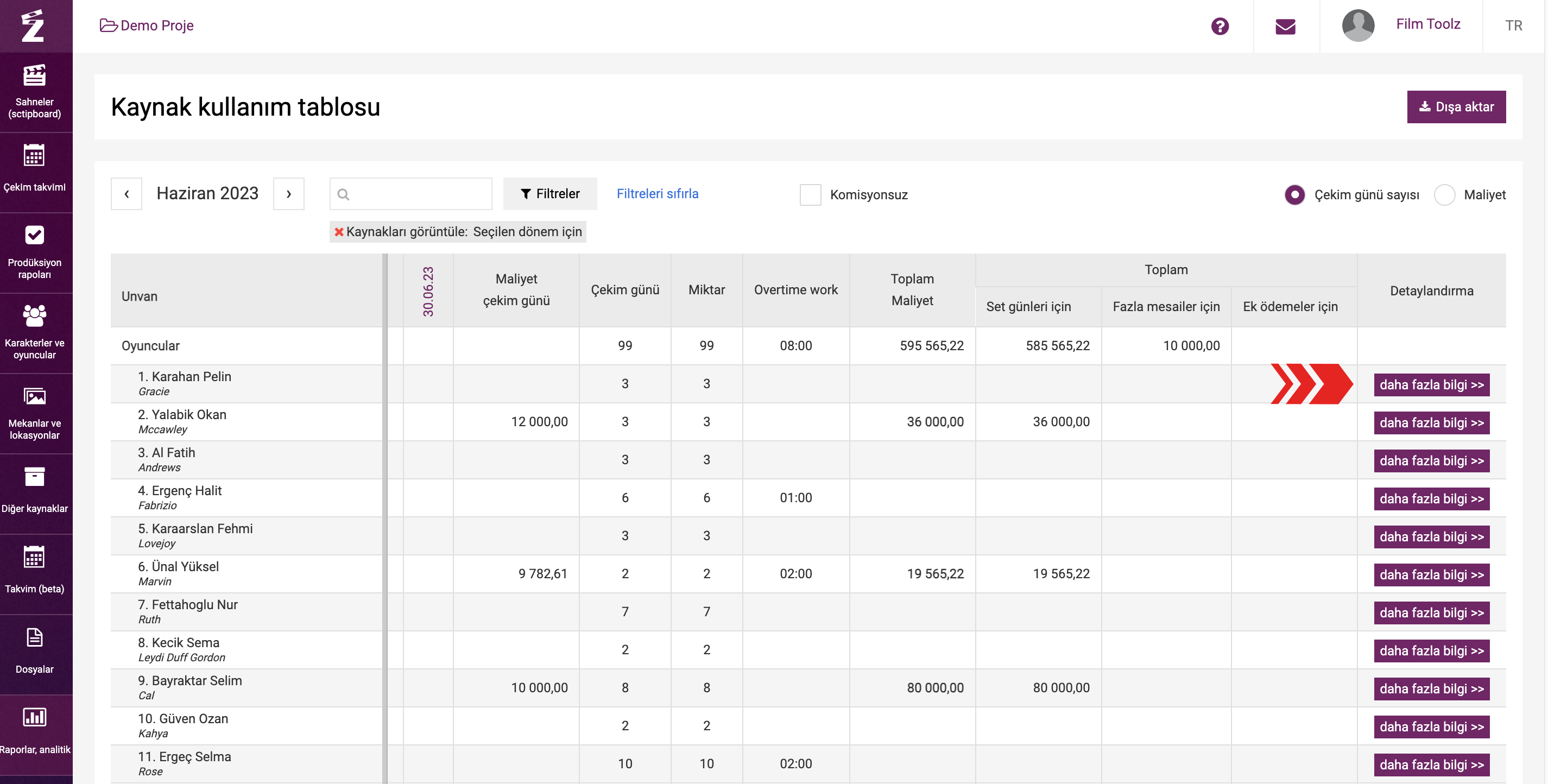This screenshot has width=1548, height=784.
Task: Click the Film Toolz logo icon
Action: [x=33, y=26]
